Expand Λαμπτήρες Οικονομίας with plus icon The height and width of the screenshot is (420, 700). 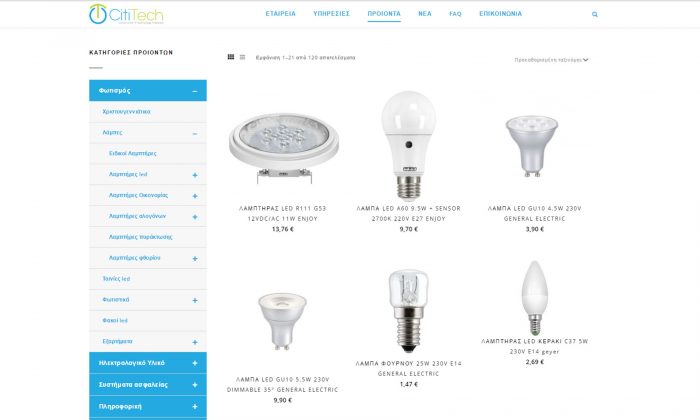(x=195, y=196)
